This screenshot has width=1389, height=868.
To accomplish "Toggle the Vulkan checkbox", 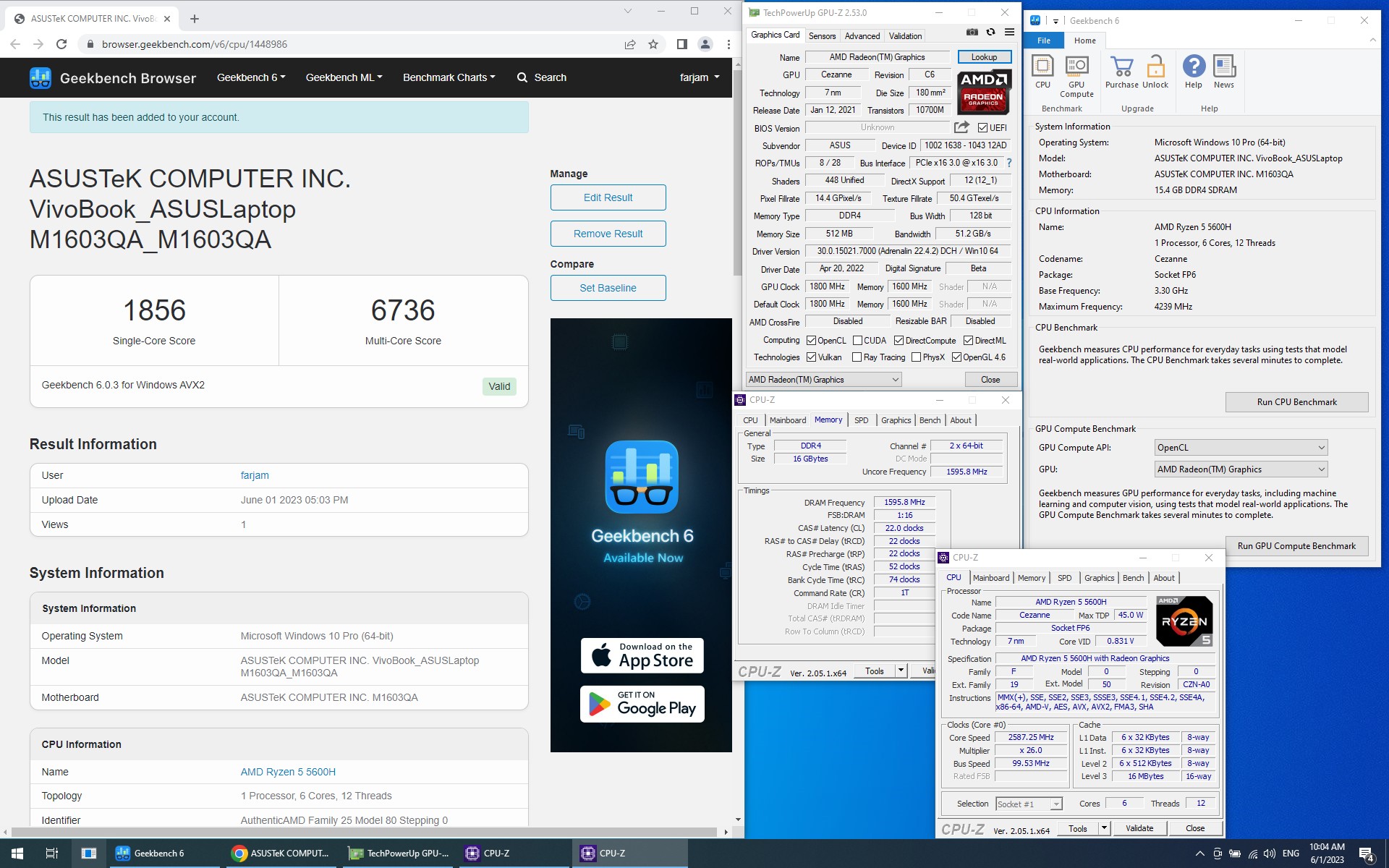I will pos(812,357).
